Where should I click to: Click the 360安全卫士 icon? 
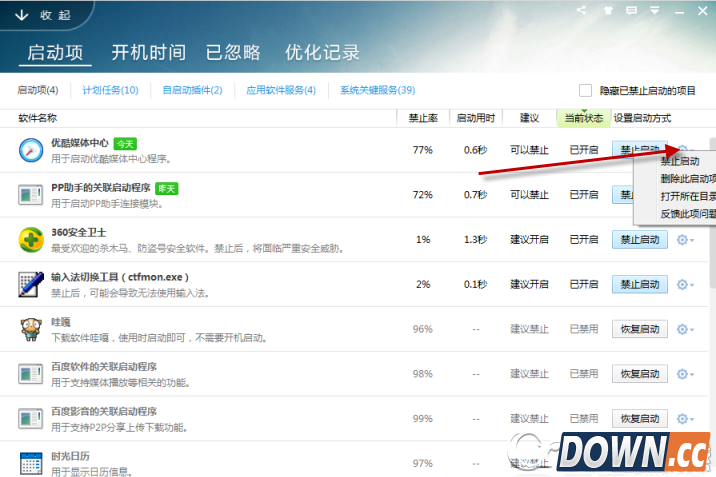tap(30, 240)
